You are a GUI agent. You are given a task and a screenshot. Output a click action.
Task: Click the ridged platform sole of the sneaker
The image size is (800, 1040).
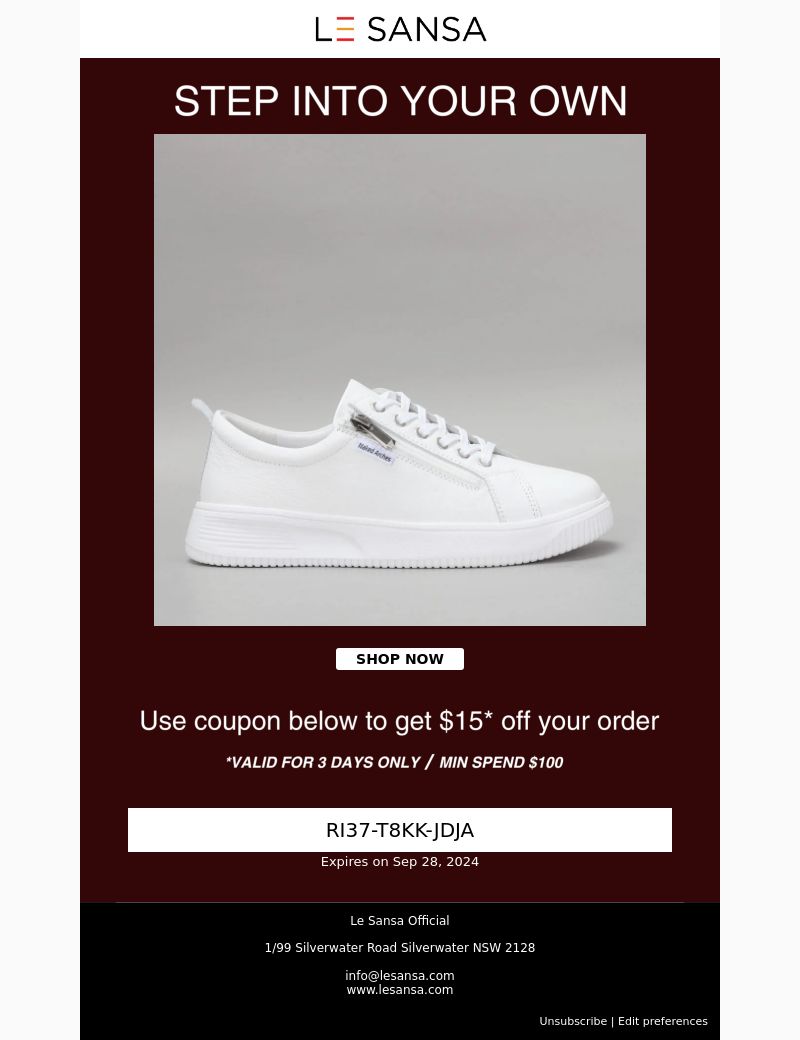coord(398,536)
